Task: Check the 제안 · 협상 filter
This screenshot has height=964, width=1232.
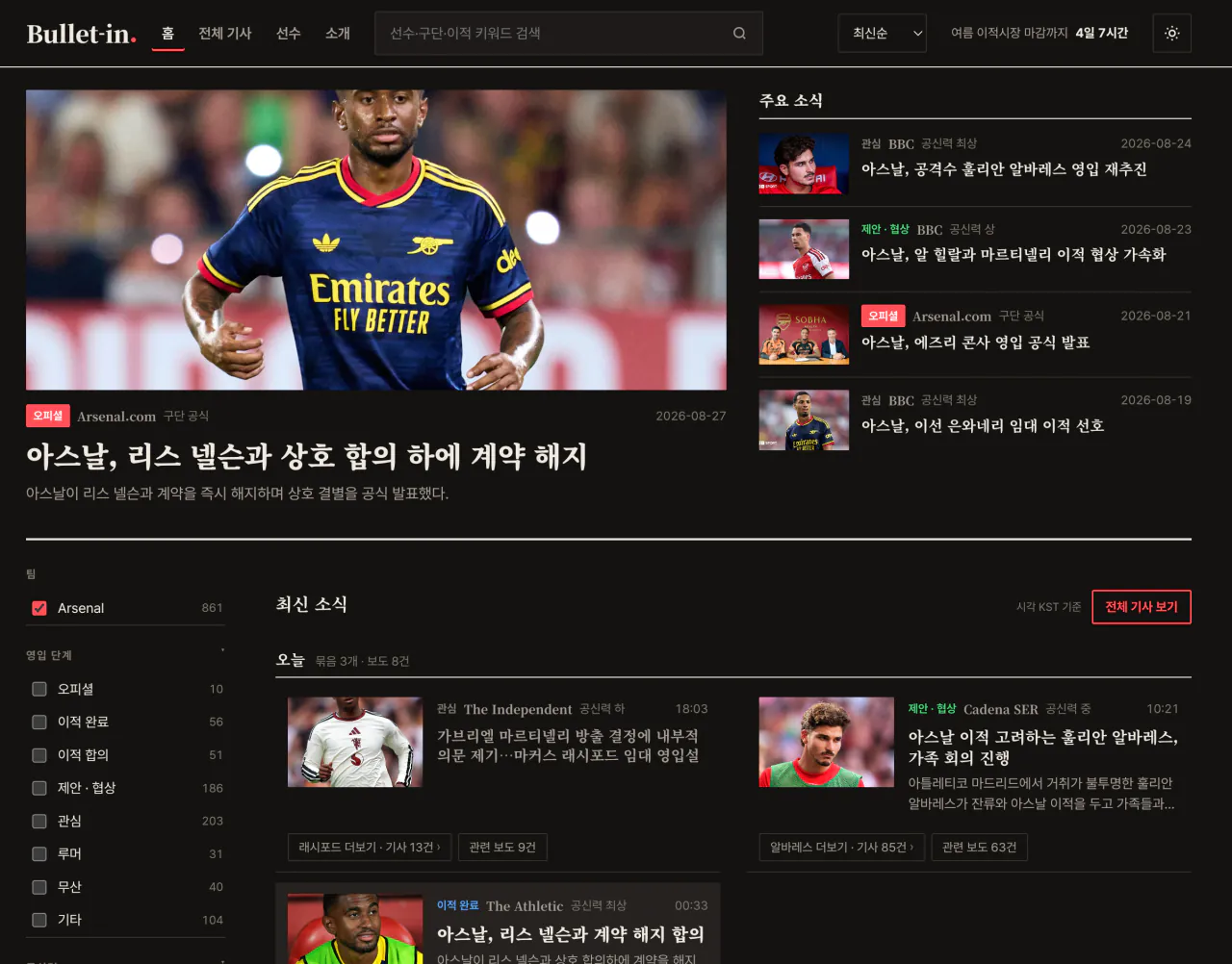Action: click(x=39, y=788)
